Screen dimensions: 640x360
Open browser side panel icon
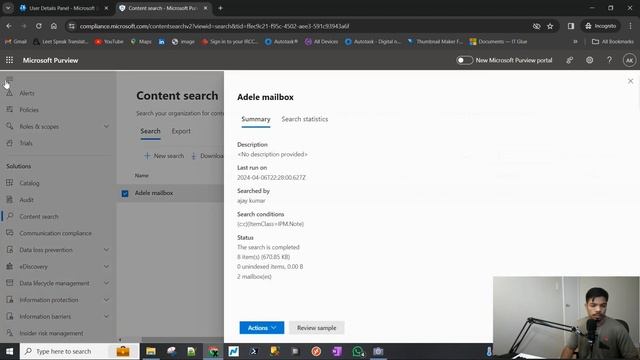pyautogui.click(x=571, y=26)
